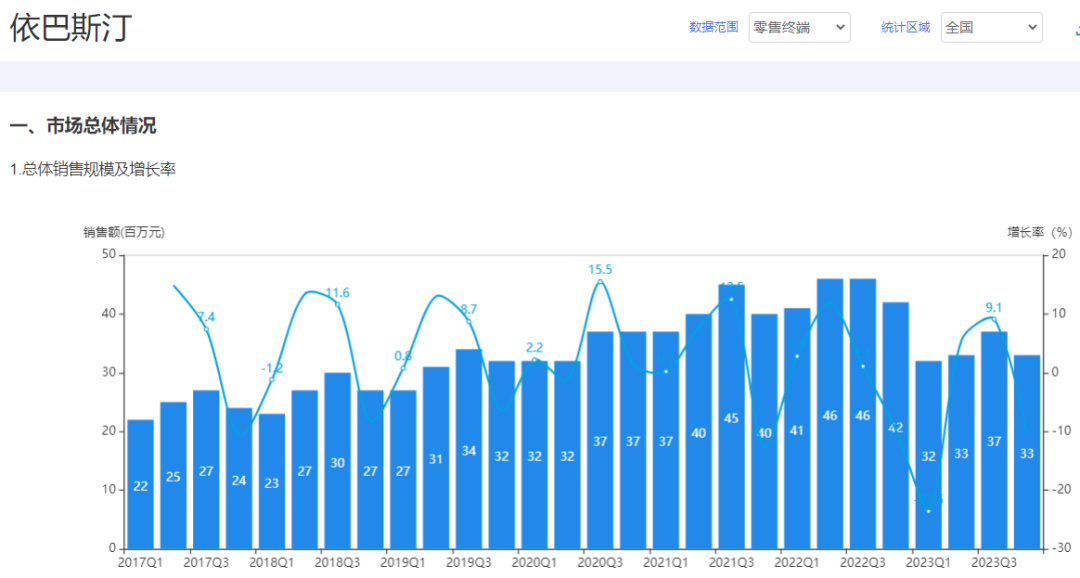Expand the 全国 statistics region dropdown
Screen dimensions: 1080x578
[x=991, y=28]
